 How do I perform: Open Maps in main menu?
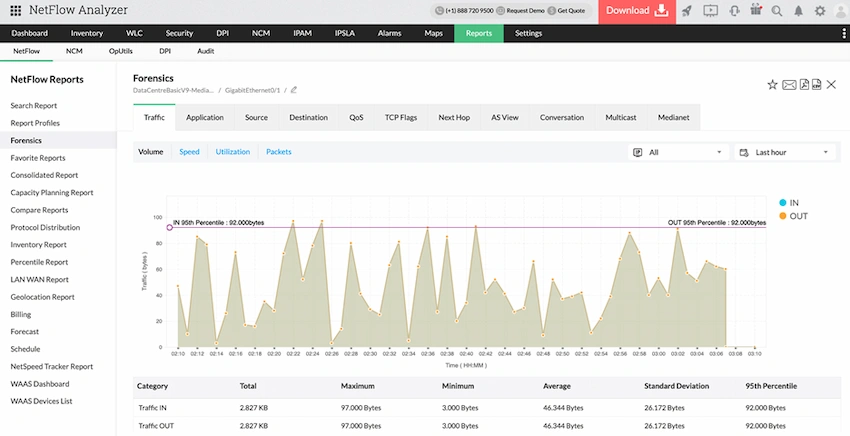434,33
